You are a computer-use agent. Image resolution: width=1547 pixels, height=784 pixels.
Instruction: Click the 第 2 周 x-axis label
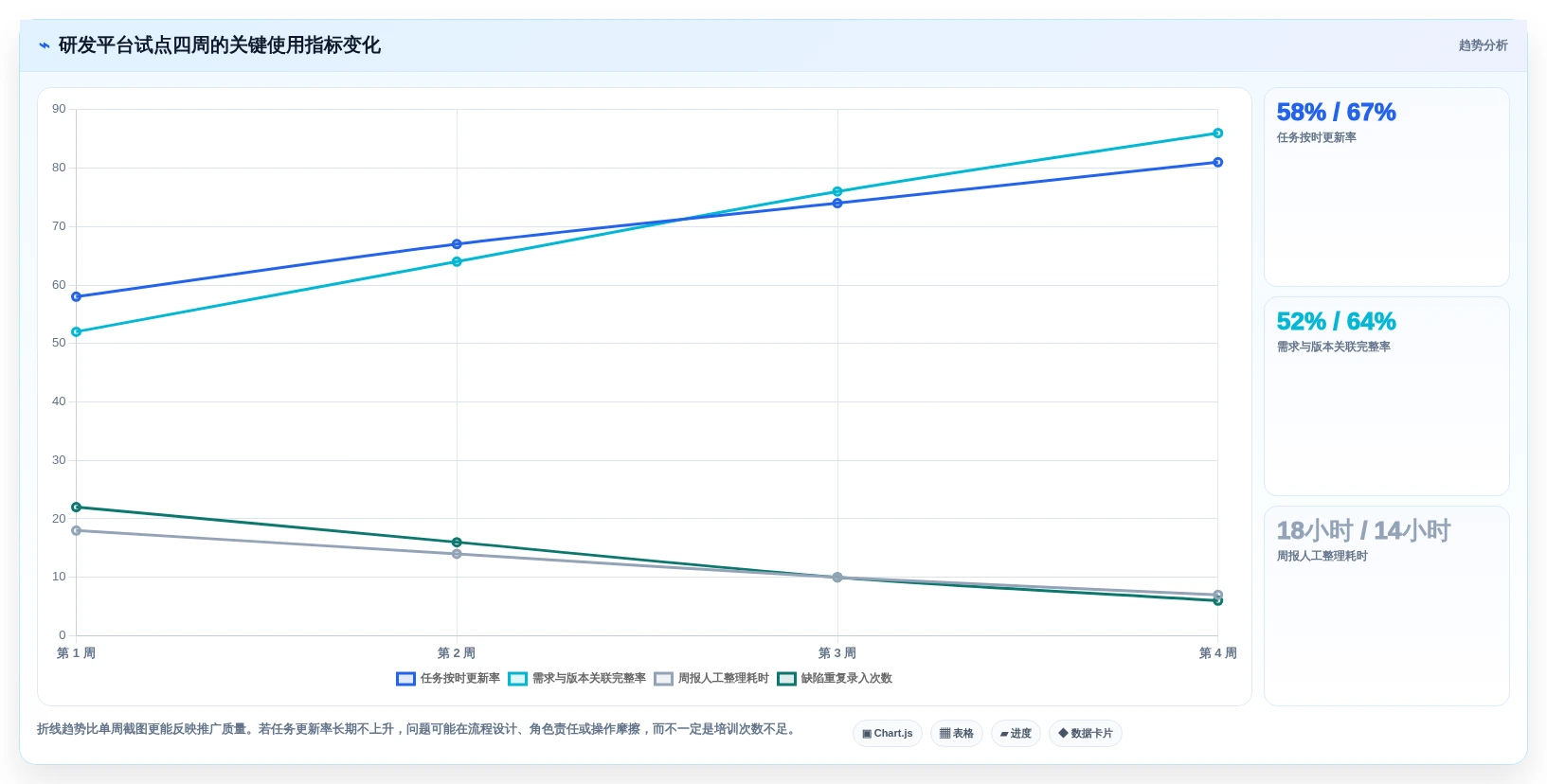point(457,653)
